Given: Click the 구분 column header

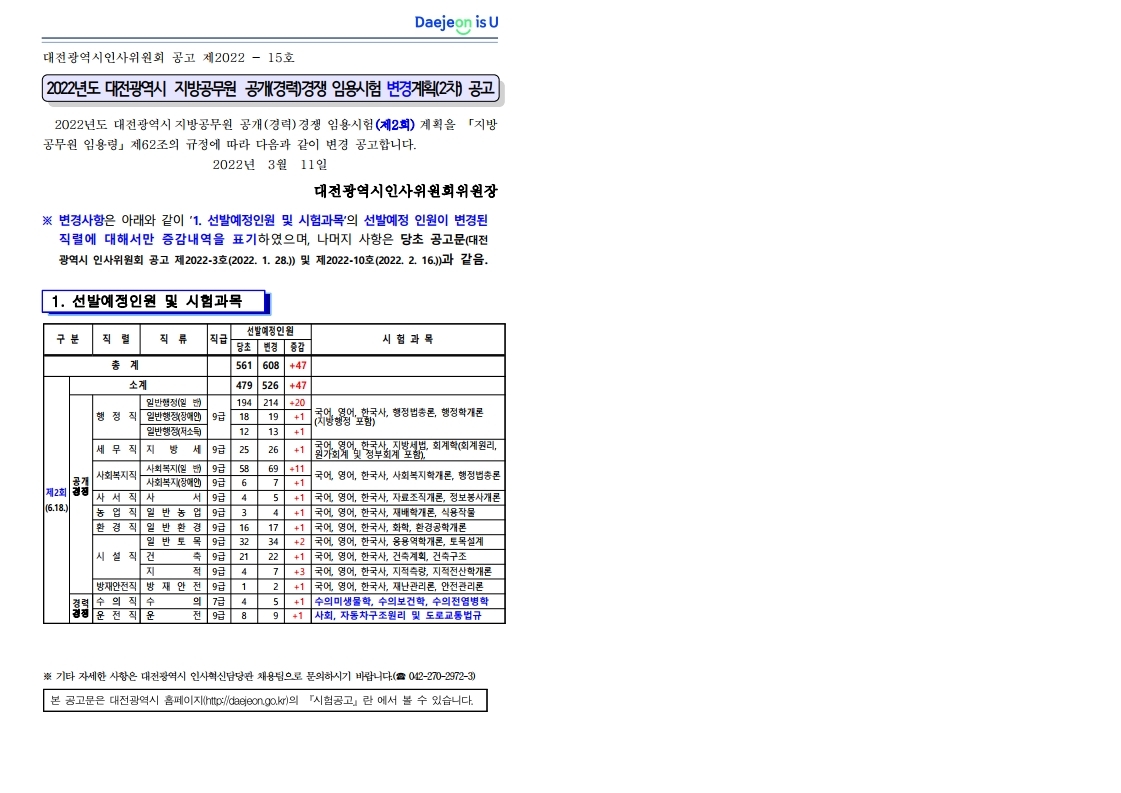Looking at the screenshot, I should pyautogui.click(x=67, y=339).
